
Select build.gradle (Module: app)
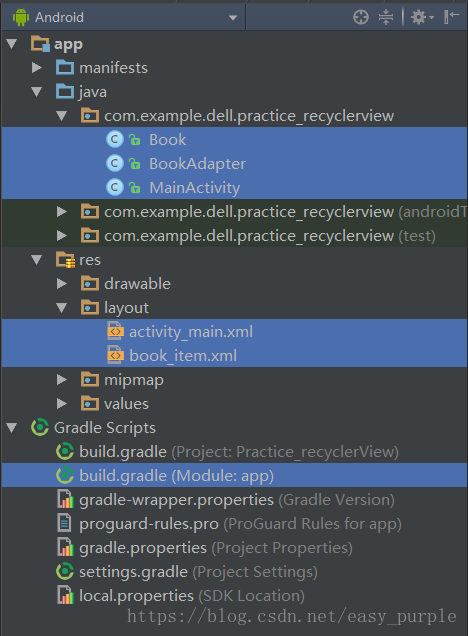234,475
